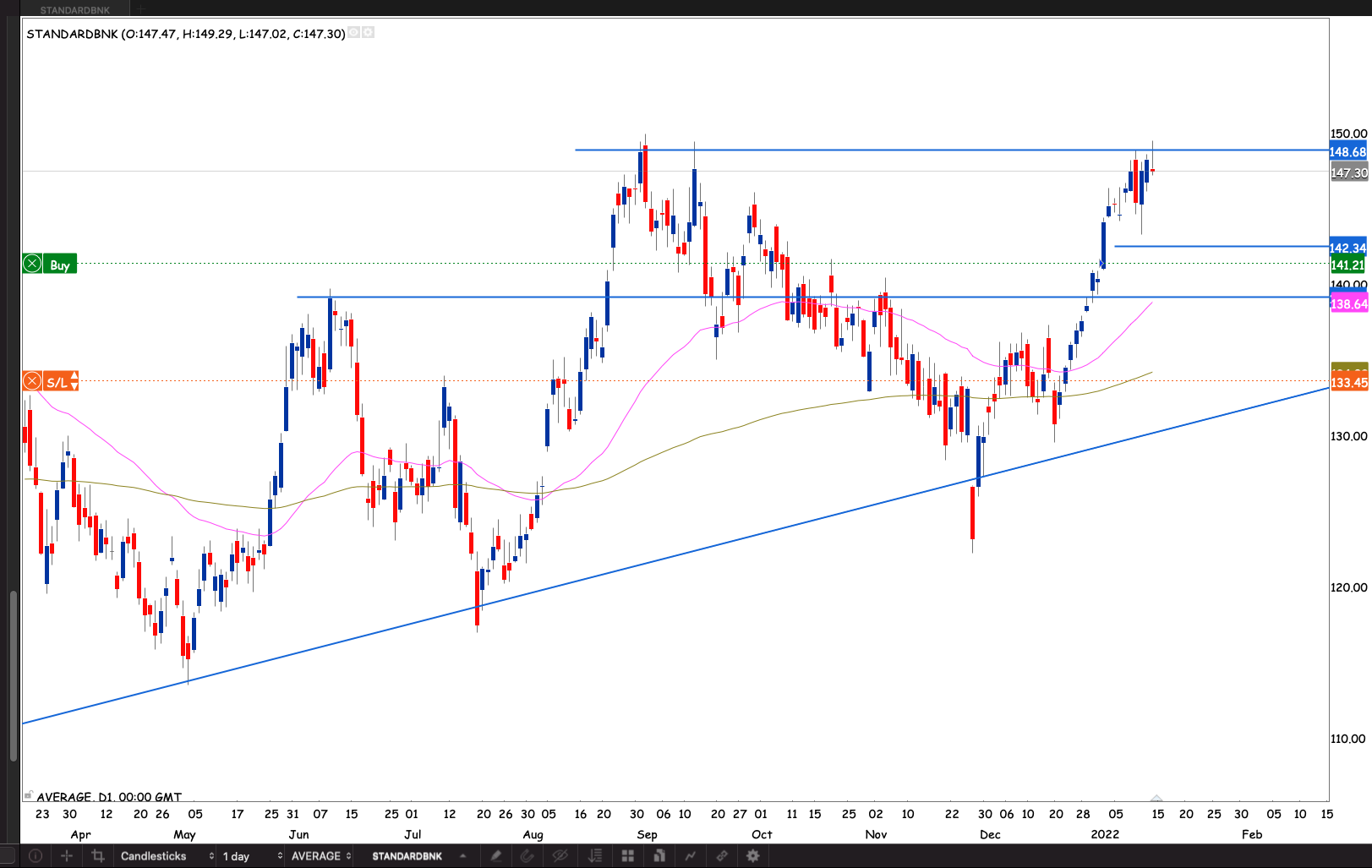The width and height of the screenshot is (1372, 868).
Task: Open the Candlesticks chart type dropdown
Action: [x=166, y=856]
